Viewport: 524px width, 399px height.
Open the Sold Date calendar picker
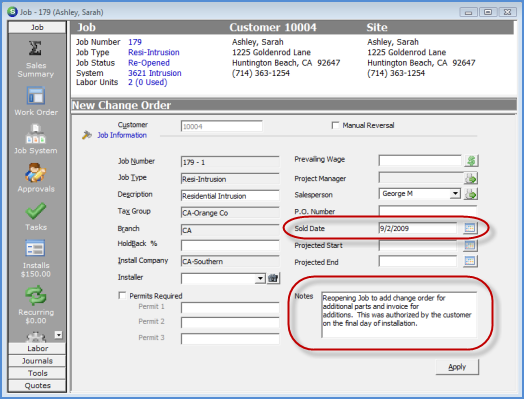click(470, 228)
